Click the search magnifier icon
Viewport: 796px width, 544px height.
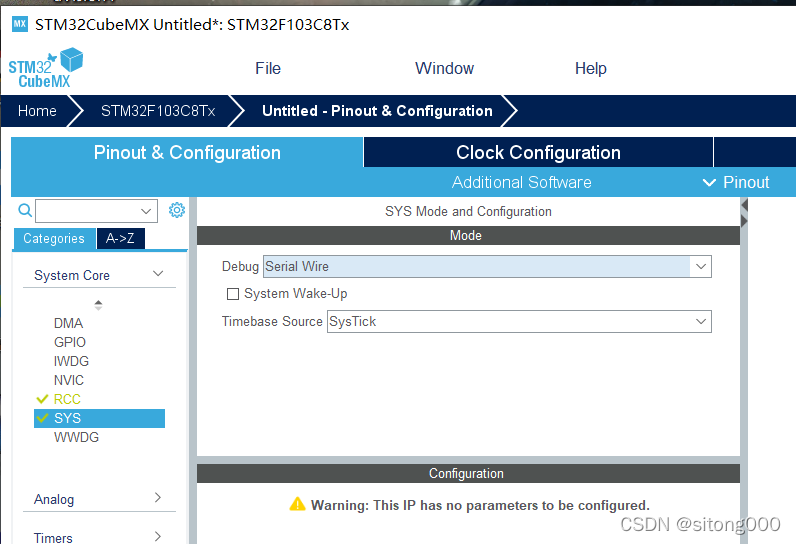(25, 210)
